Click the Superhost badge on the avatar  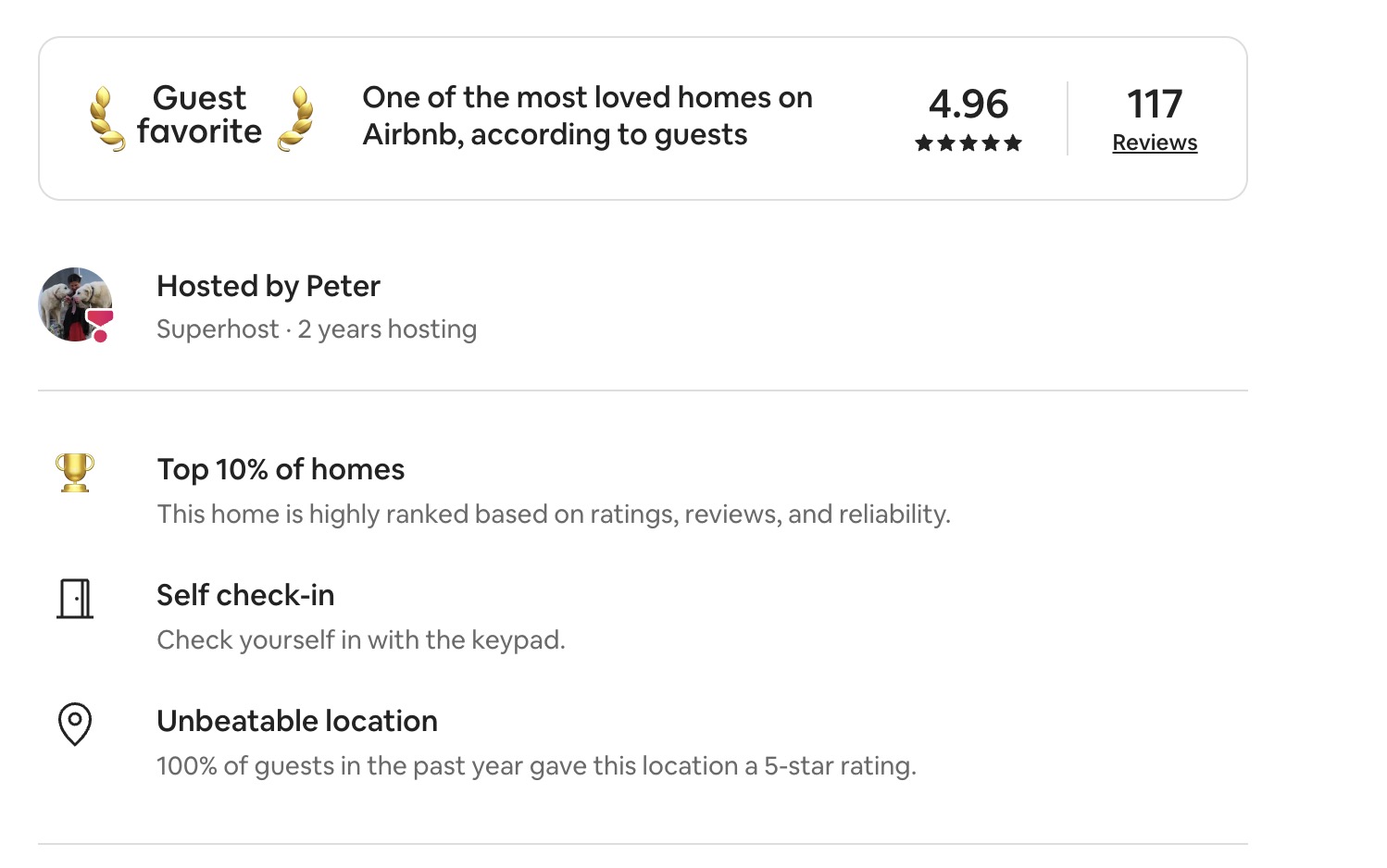pos(99,325)
